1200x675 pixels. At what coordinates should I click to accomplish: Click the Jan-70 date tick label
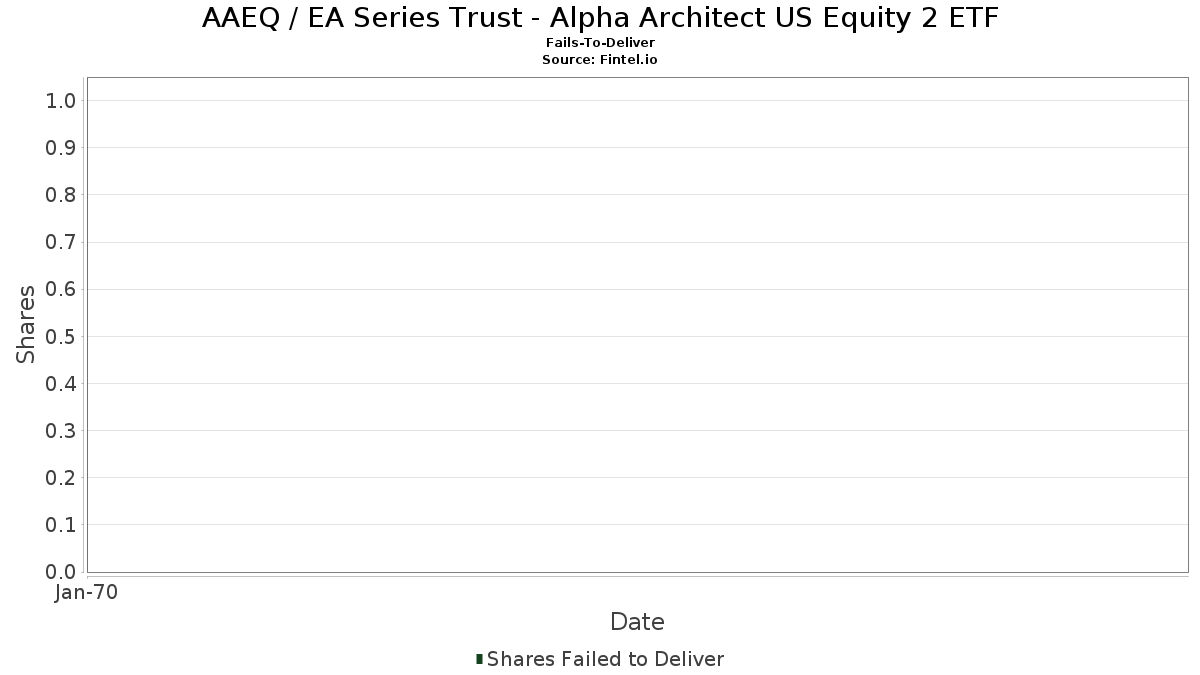87,593
